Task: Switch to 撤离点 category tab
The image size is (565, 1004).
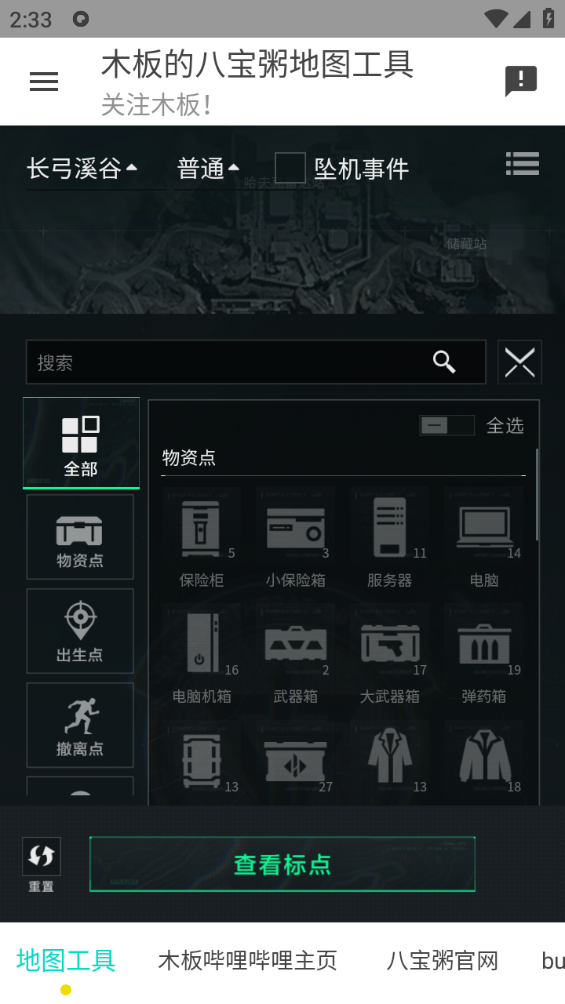Action: tap(80, 725)
